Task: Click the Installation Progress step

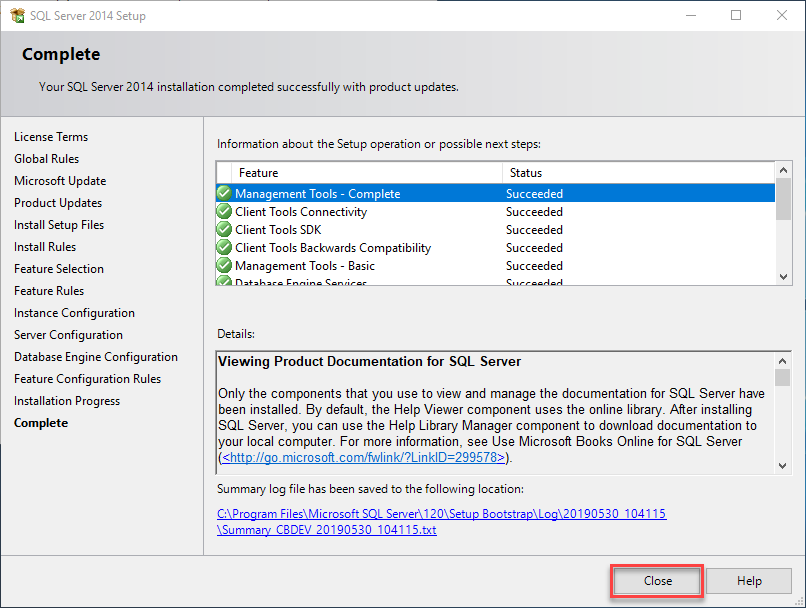Action: point(67,401)
